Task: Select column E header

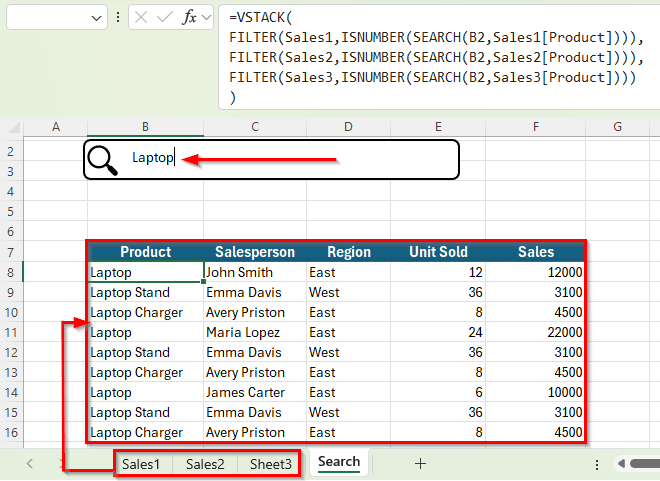Action: (438, 127)
